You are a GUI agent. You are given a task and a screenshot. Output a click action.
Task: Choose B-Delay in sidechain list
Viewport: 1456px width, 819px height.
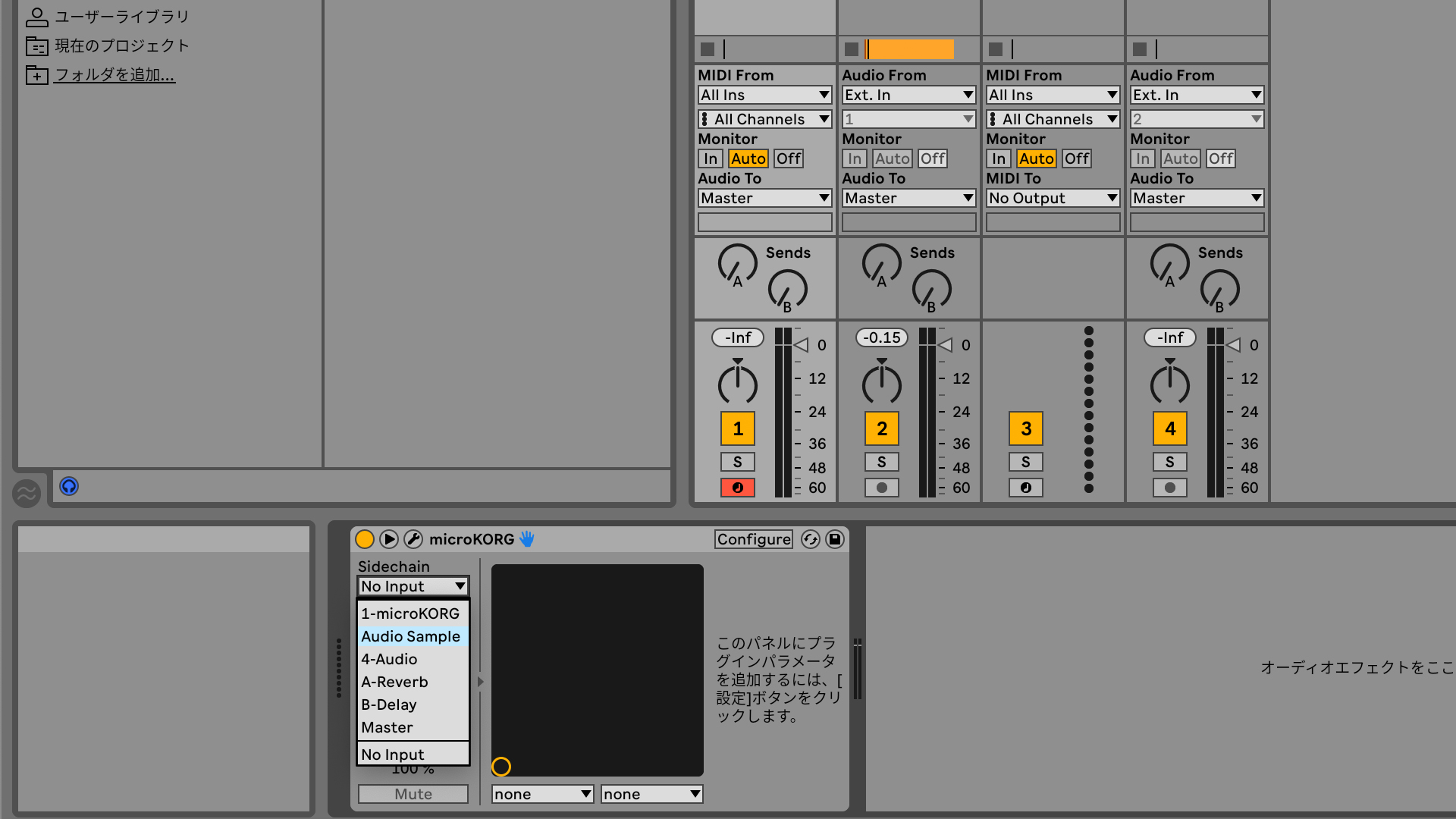tap(413, 704)
